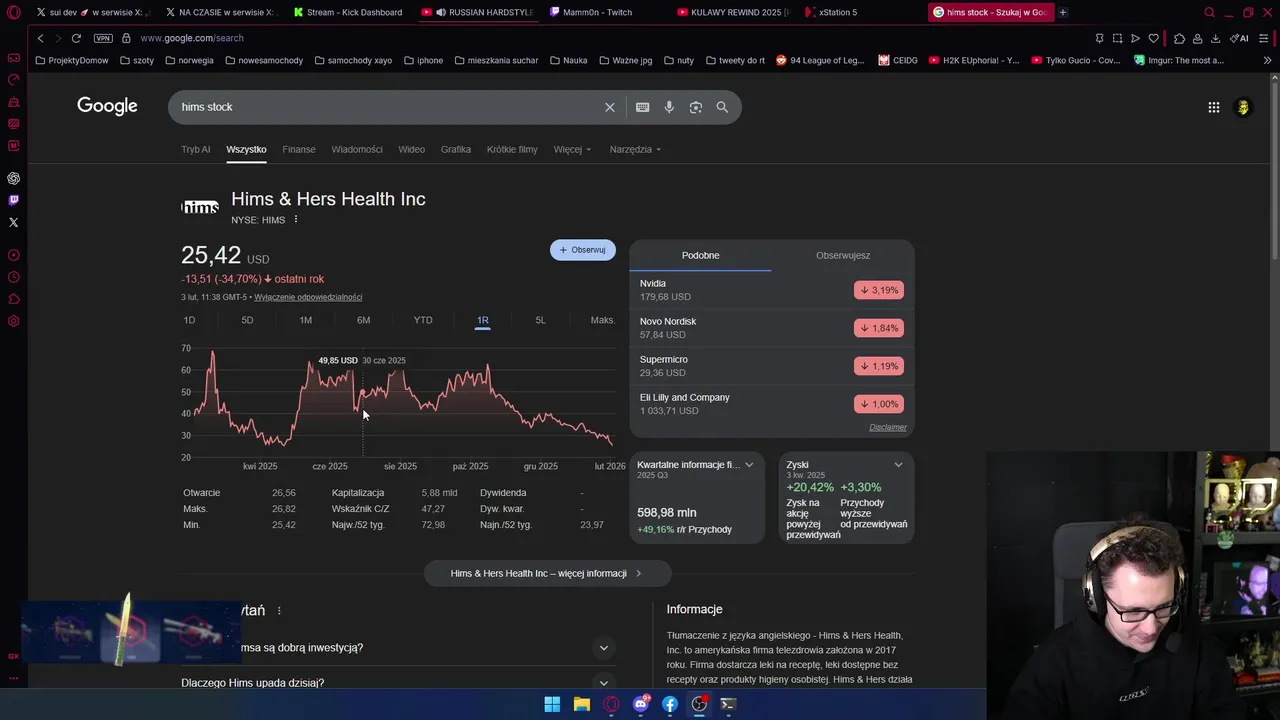Switch to Krótkie filmy search tab
Viewport: 1280px width, 720px height.
512,149
